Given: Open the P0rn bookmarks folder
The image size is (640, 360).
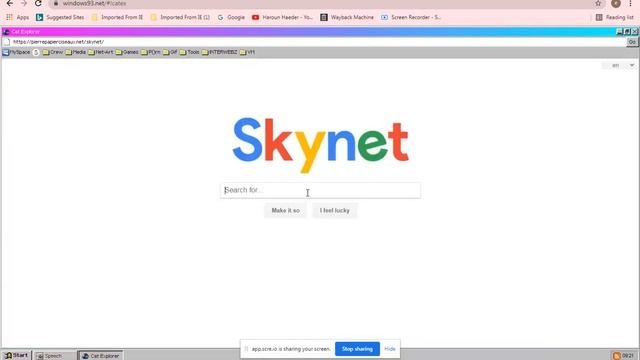Looking at the screenshot, I should coord(151,52).
